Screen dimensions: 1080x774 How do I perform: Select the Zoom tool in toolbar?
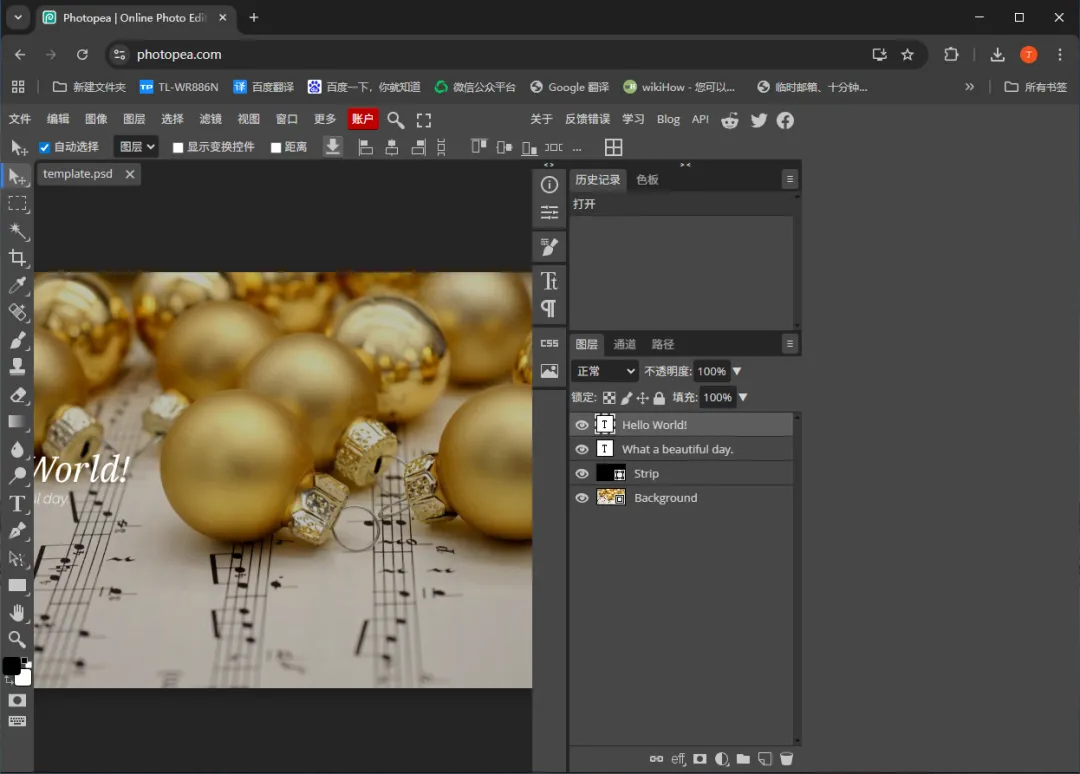pyautogui.click(x=17, y=639)
